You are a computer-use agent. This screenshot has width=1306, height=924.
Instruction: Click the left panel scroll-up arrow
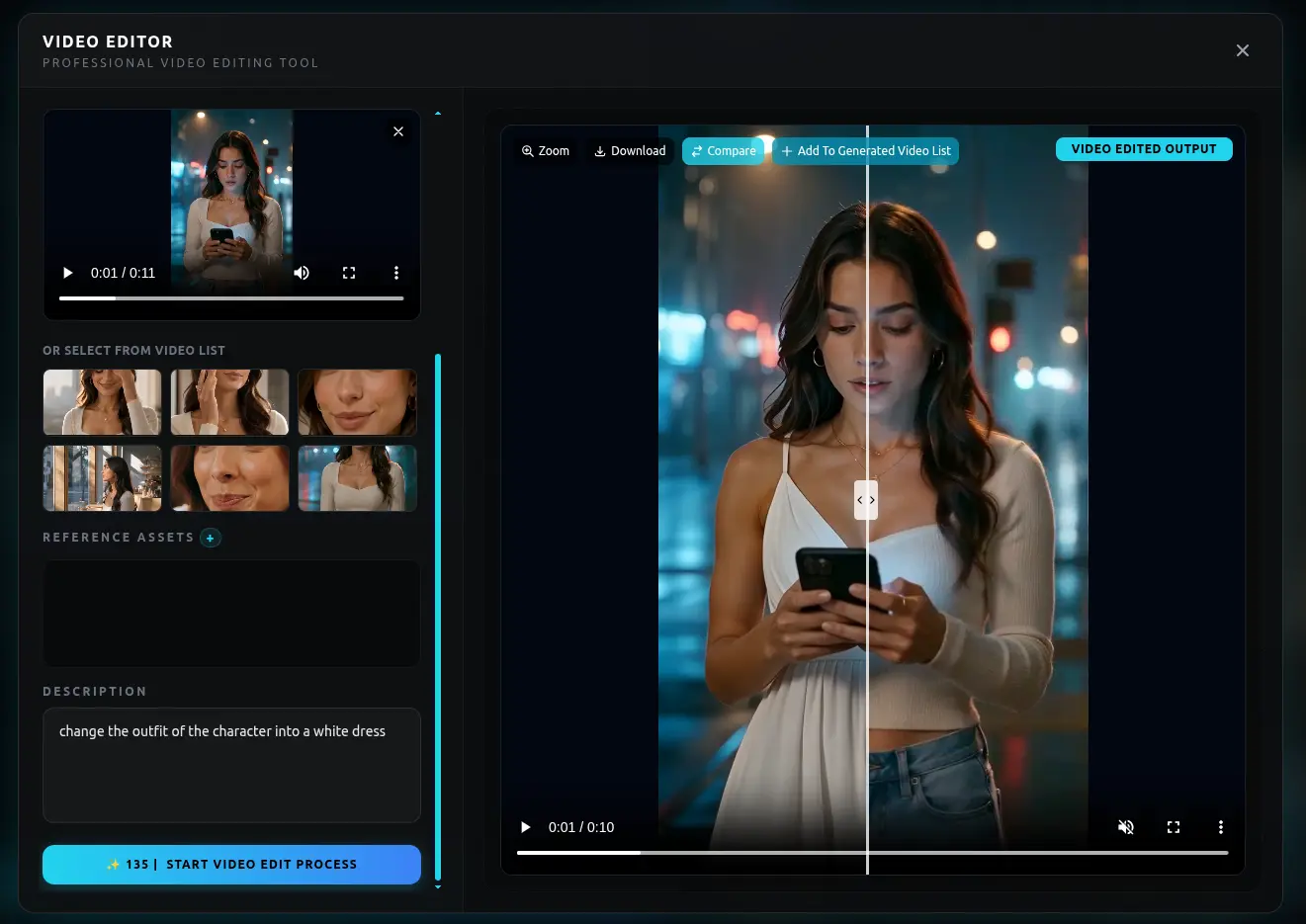coord(438,114)
